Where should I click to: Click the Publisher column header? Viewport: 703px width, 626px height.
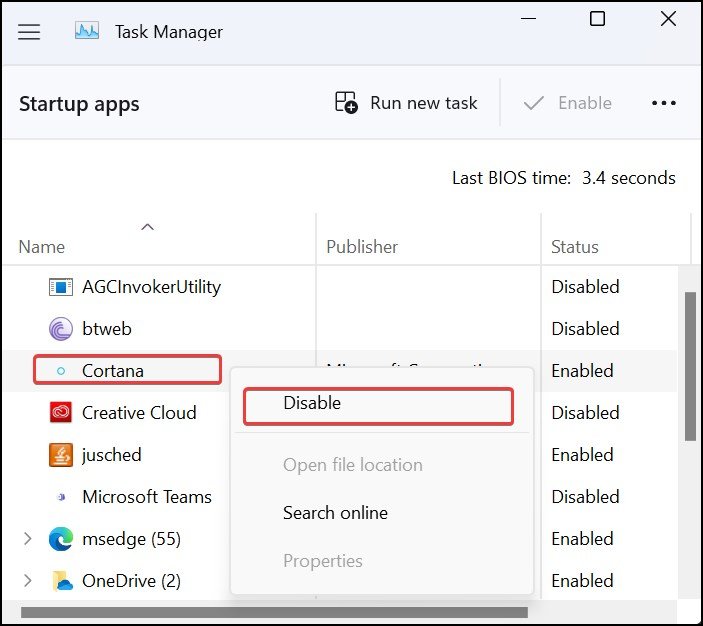(362, 247)
